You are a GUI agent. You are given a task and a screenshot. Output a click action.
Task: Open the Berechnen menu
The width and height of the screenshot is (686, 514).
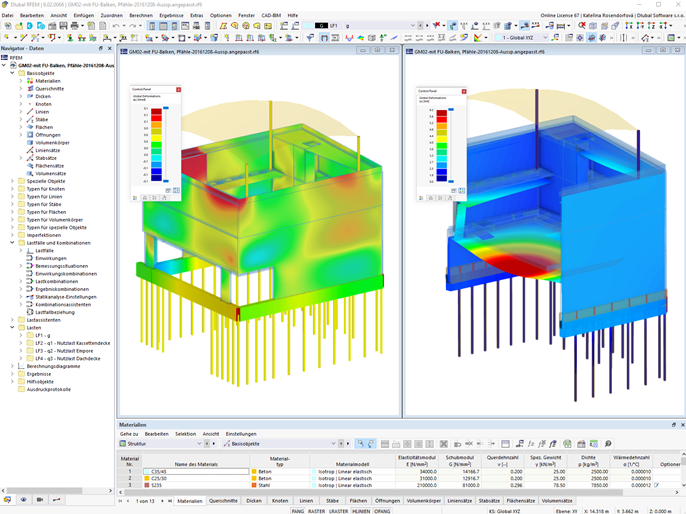(x=141, y=15)
